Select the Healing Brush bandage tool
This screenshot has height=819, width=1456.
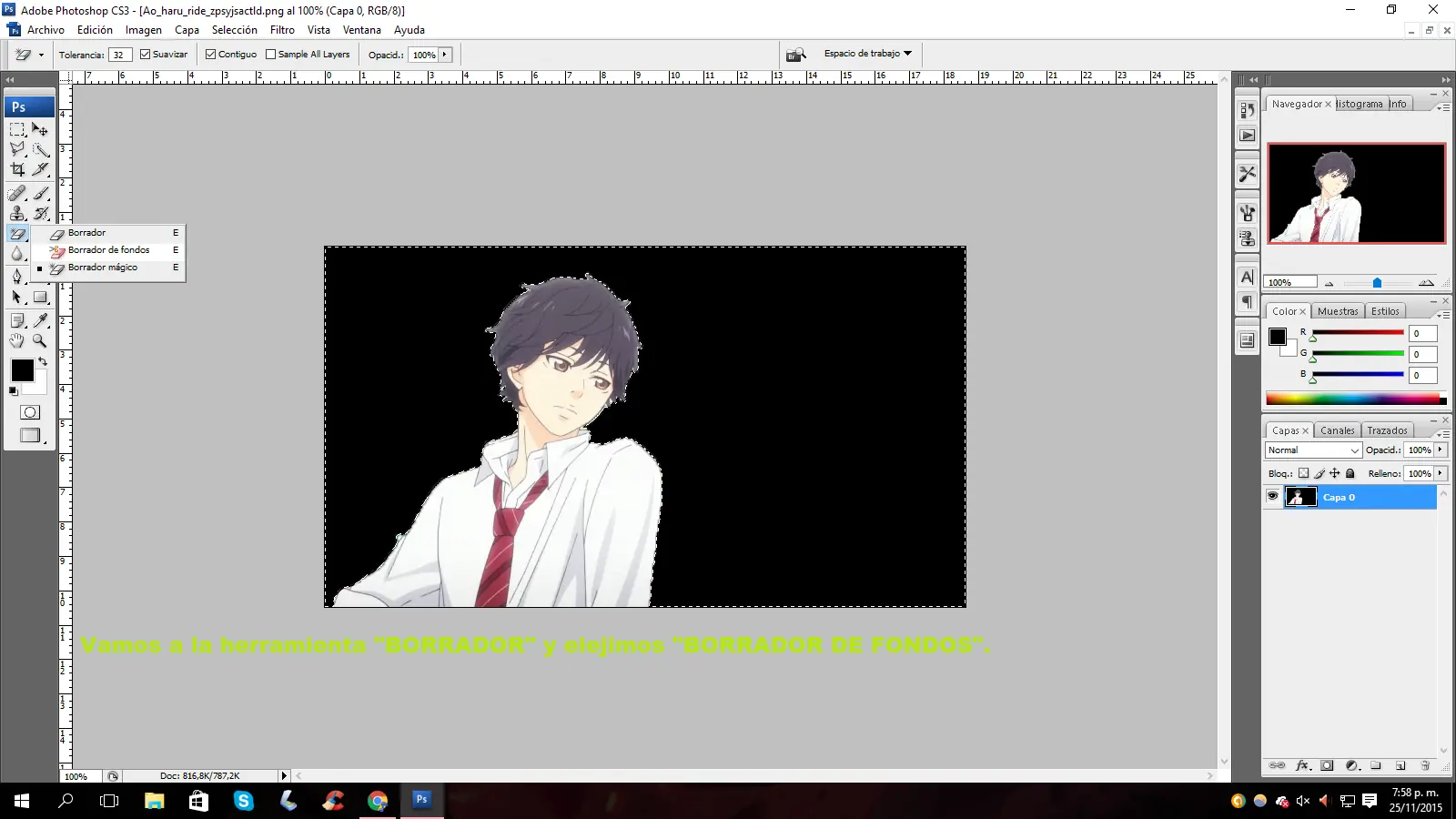pyautogui.click(x=17, y=193)
